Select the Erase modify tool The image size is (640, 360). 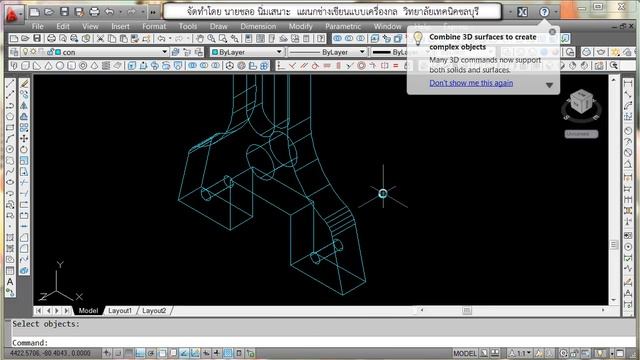[24, 83]
